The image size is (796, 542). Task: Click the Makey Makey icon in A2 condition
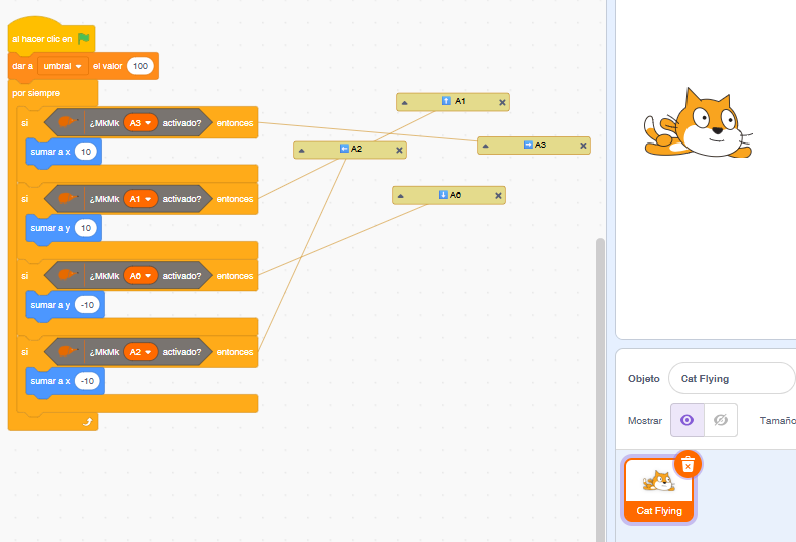[67, 351]
